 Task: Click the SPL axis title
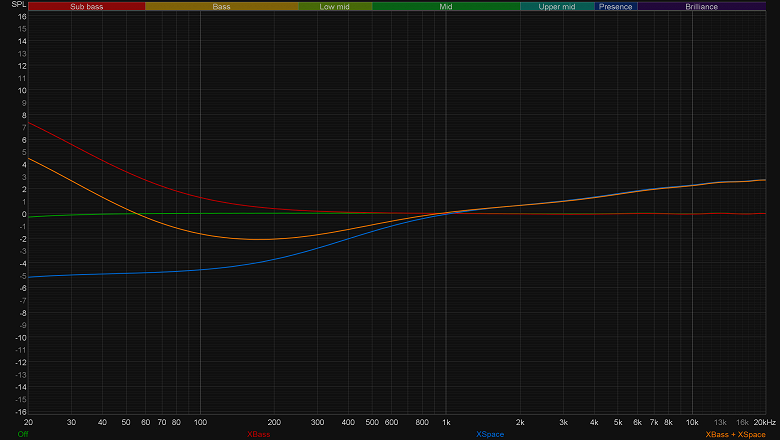coord(18,4)
